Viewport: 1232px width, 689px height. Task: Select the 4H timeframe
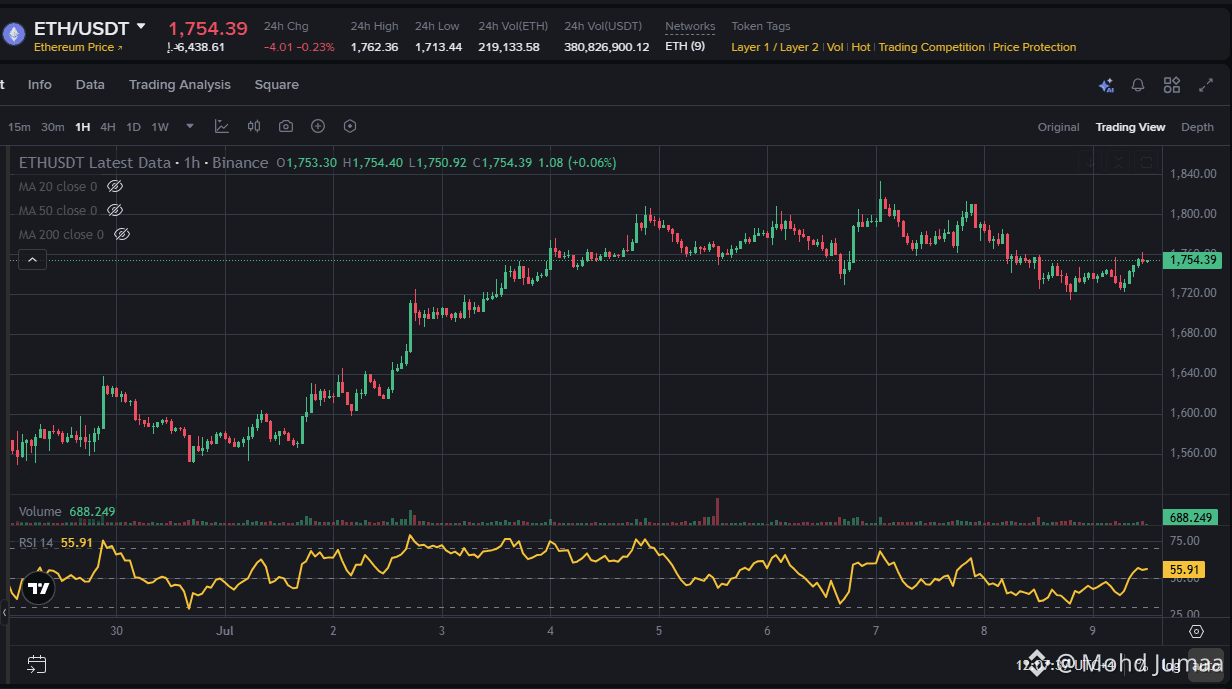(x=108, y=127)
